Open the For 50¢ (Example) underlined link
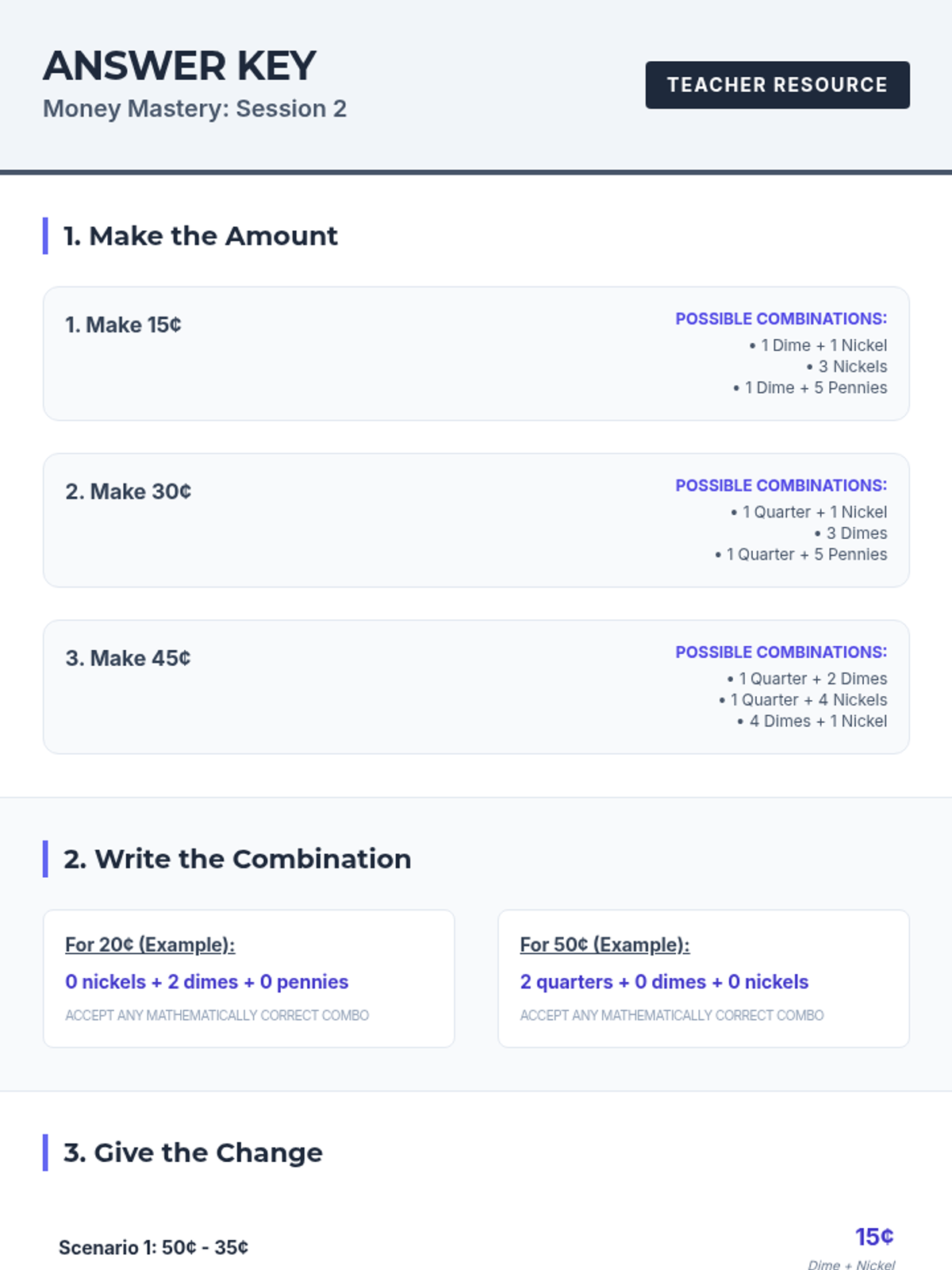Screen dimensions: 952x1270 tap(605, 945)
